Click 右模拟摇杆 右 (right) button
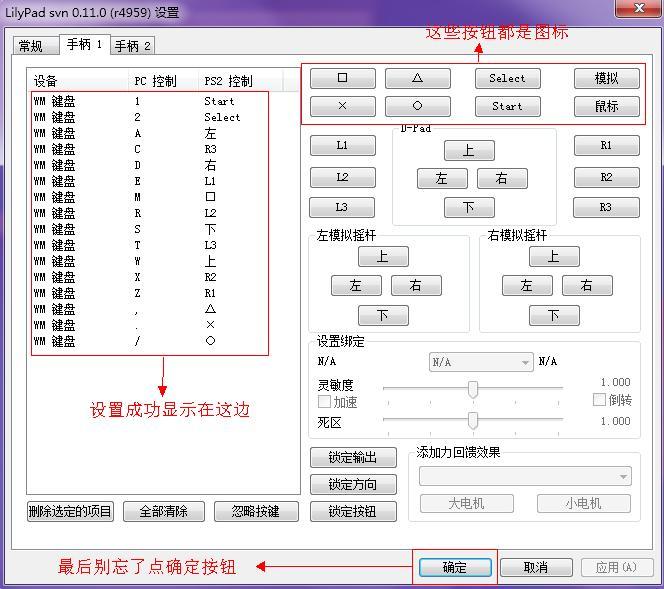Viewport: 664px width, 589px height. pos(587,285)
